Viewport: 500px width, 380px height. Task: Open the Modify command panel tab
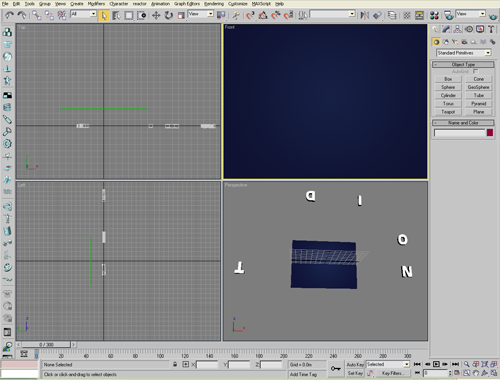446,29
